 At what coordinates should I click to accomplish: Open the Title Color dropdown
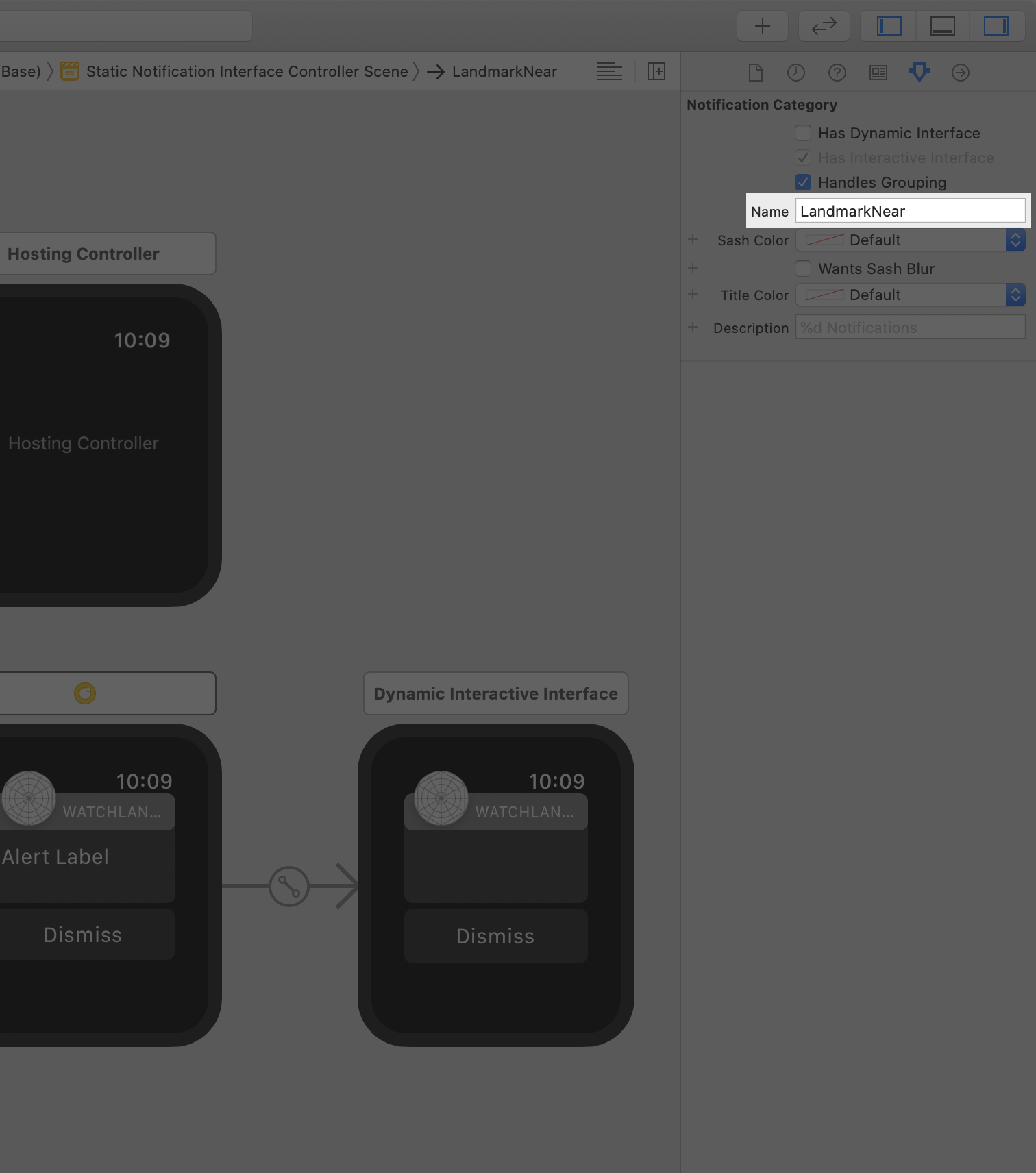tap(911, 295)
